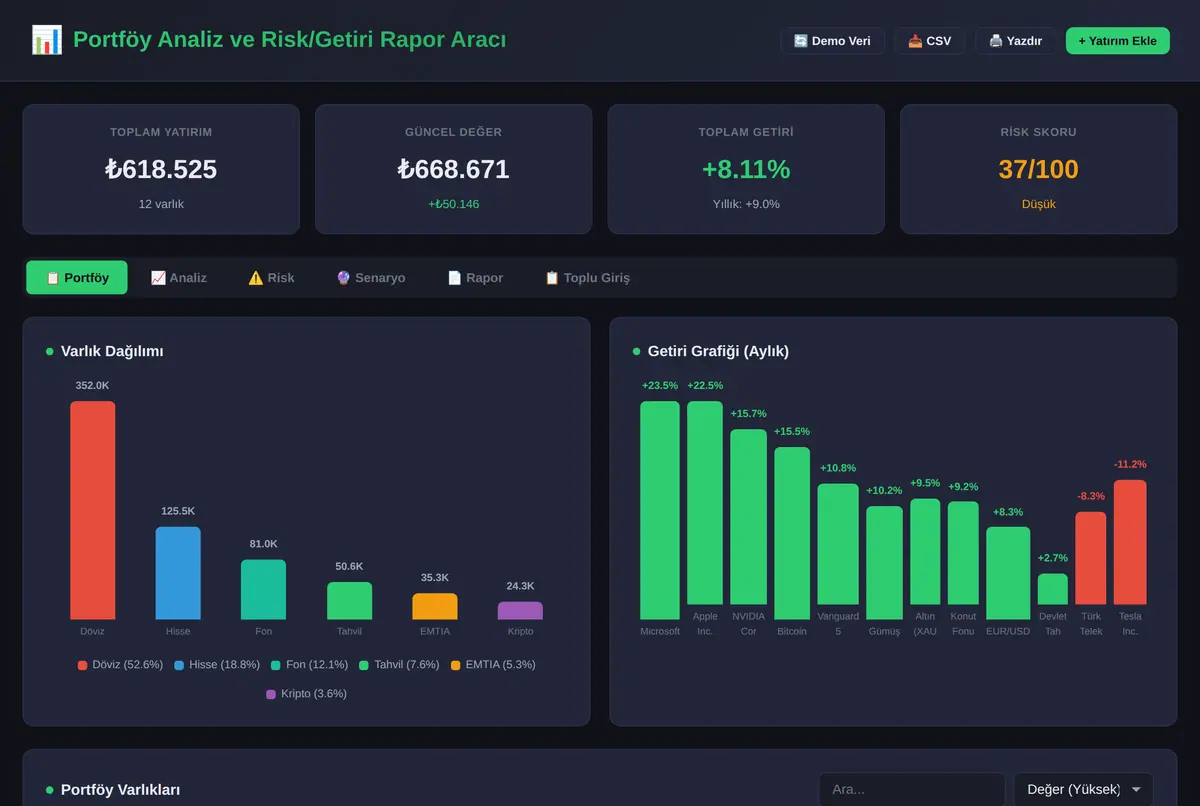
Task: Load sample data with Demo Veri button
Action: pyautogui.click(x=832, y=41)
